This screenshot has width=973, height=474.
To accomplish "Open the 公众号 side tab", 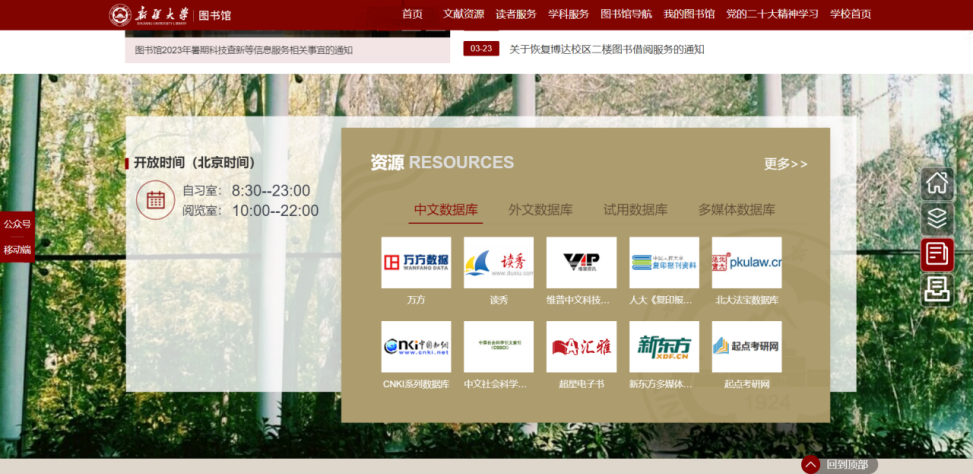I will (17, 224).
